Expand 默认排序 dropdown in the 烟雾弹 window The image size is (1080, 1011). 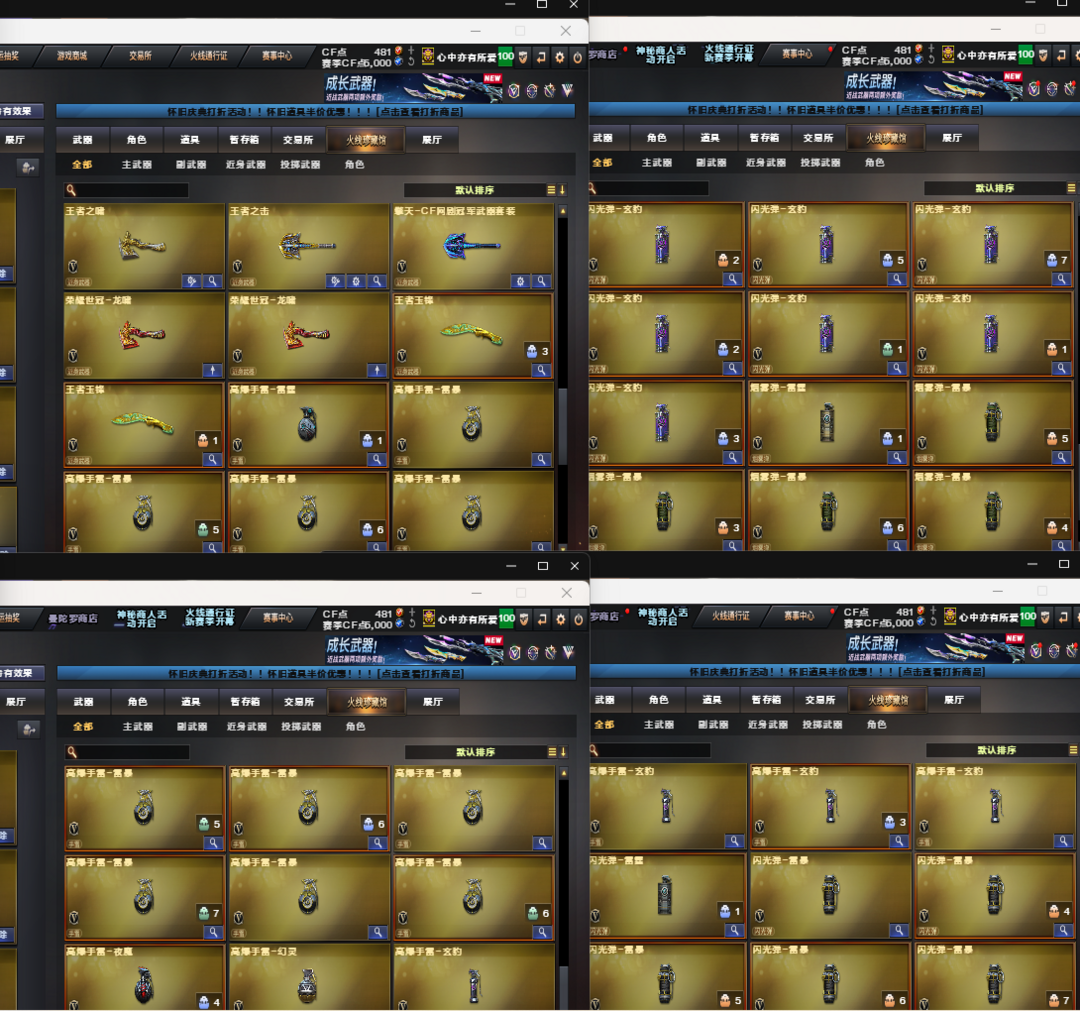994,188
